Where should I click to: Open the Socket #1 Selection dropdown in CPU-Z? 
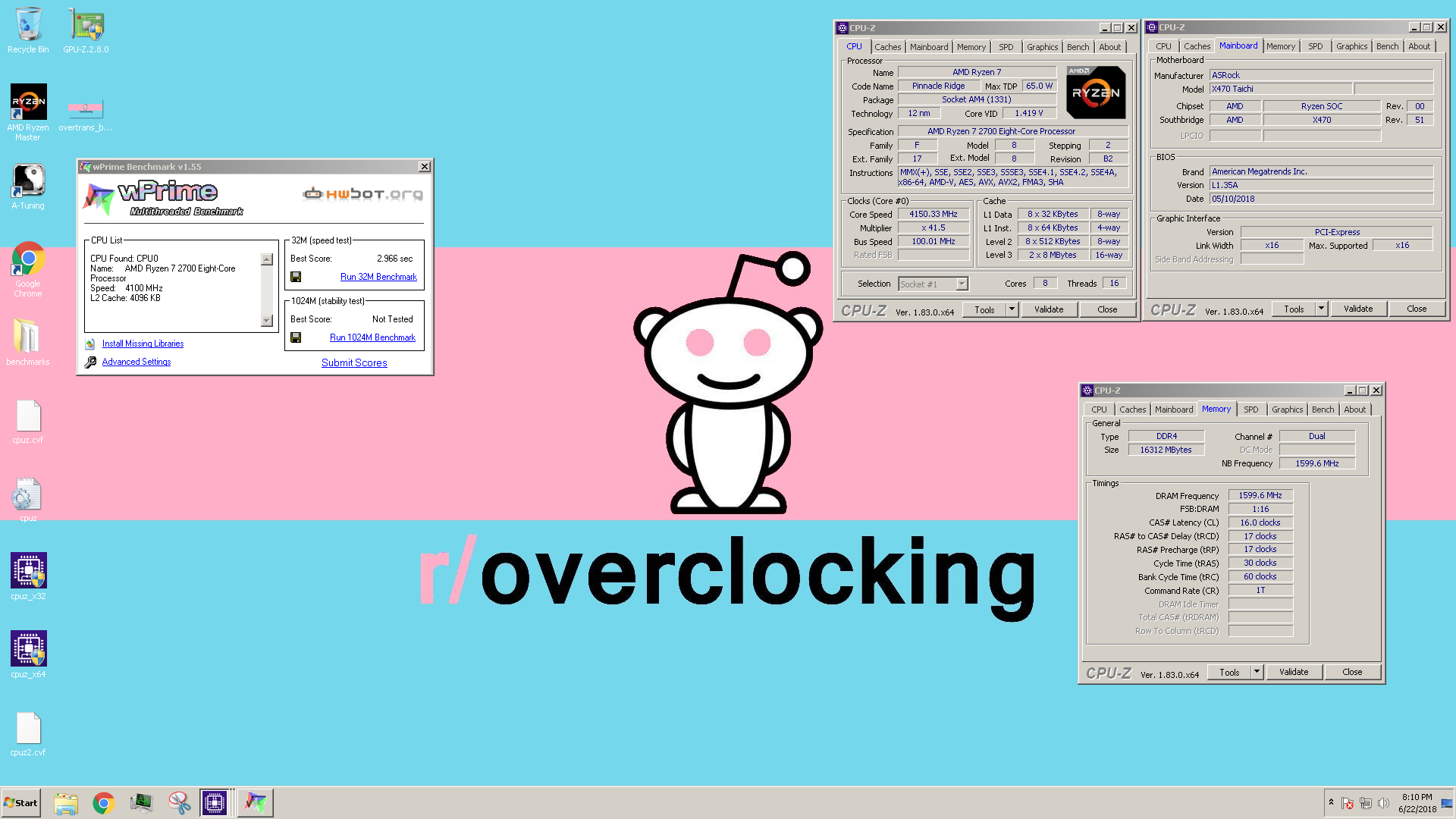click(x=933, y=284)
